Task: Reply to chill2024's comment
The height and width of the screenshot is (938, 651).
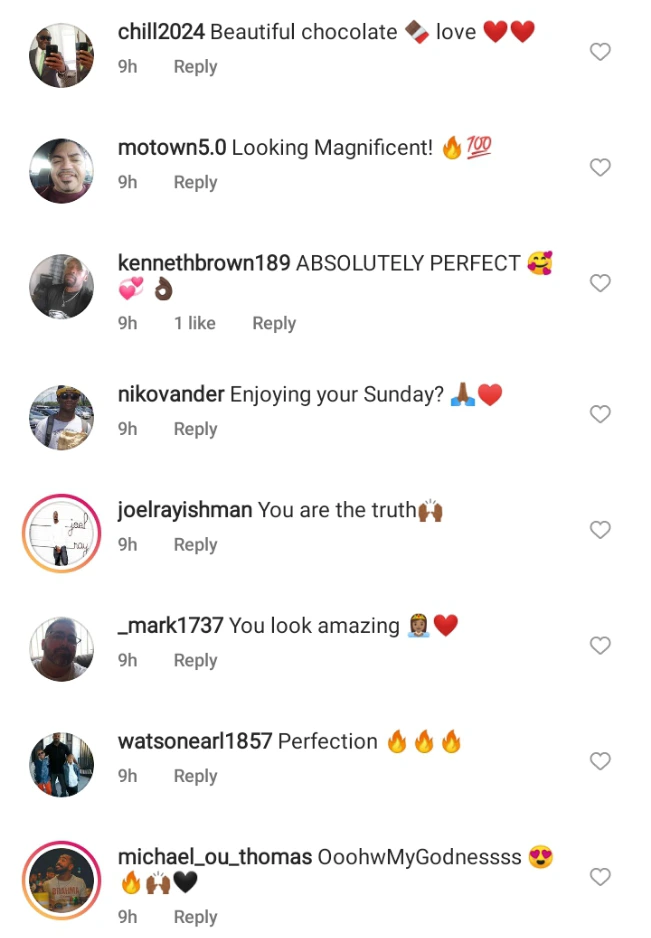Action: coord(195,67)
